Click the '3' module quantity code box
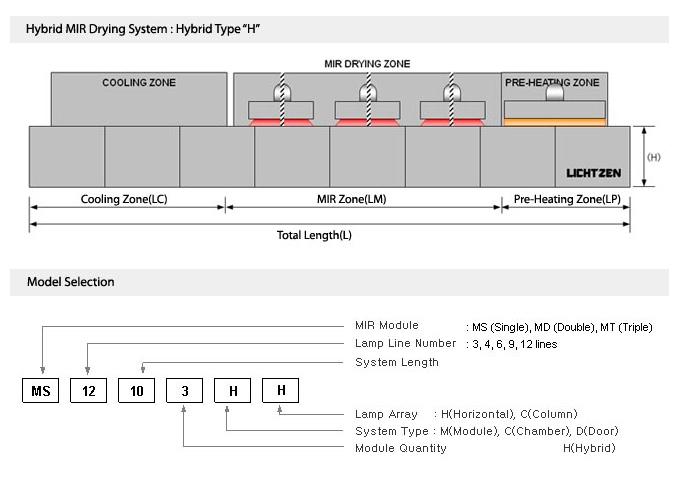The width and height of the screenshot is (680, 480). click(x=185, y=391)
